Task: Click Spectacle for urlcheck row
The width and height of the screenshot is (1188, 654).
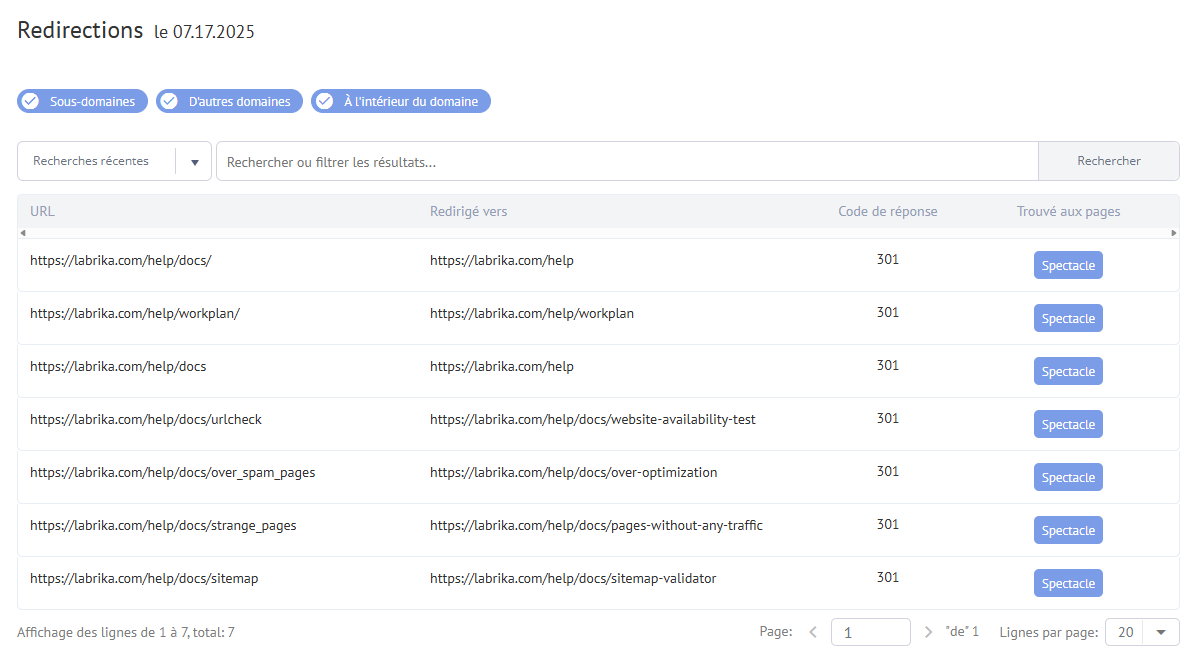Action: pyautogui.click(x=1068, y=424)
